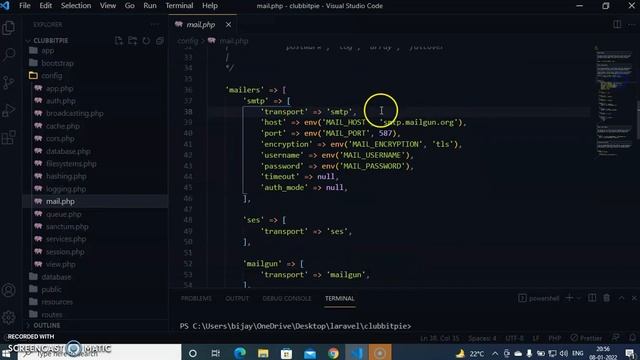The width and height of the screenshot is (640, 360).
Task: Click the New Folder icon in explorer
Action: (x=132, y=40)
